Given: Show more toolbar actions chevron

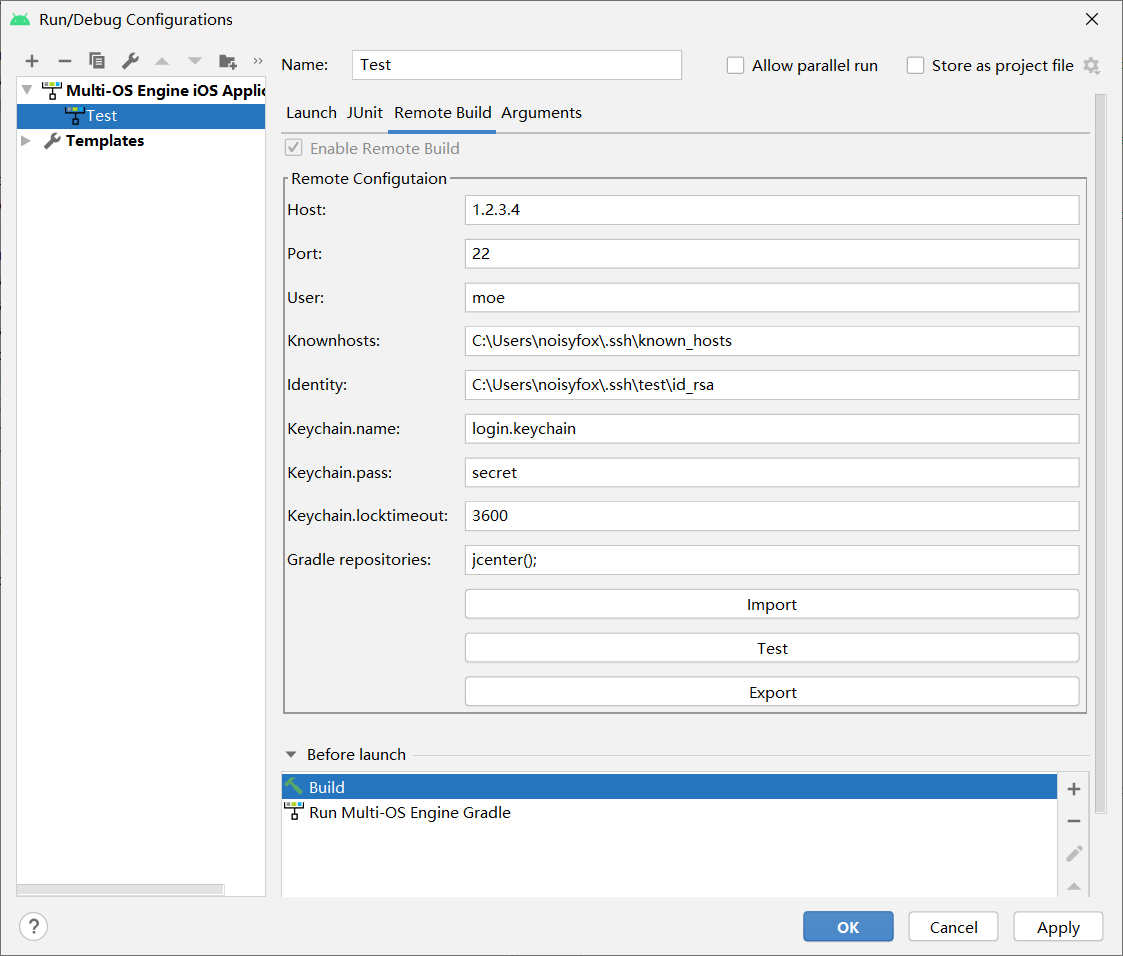Looking at the screenshot, I should pyautogui.click(x=258, y=61).
